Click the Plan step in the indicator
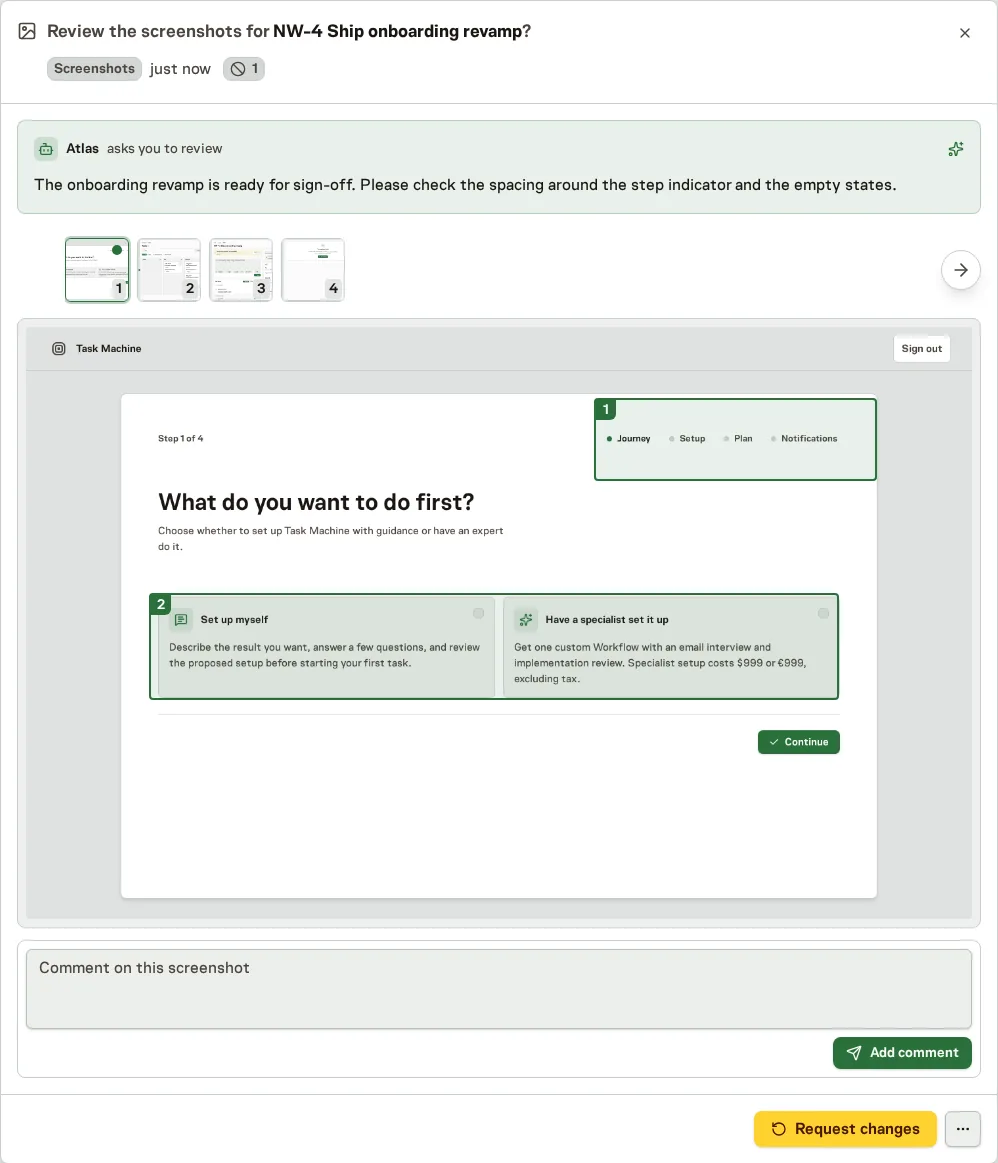This screenshot has width=998, height=1163. 738,438
